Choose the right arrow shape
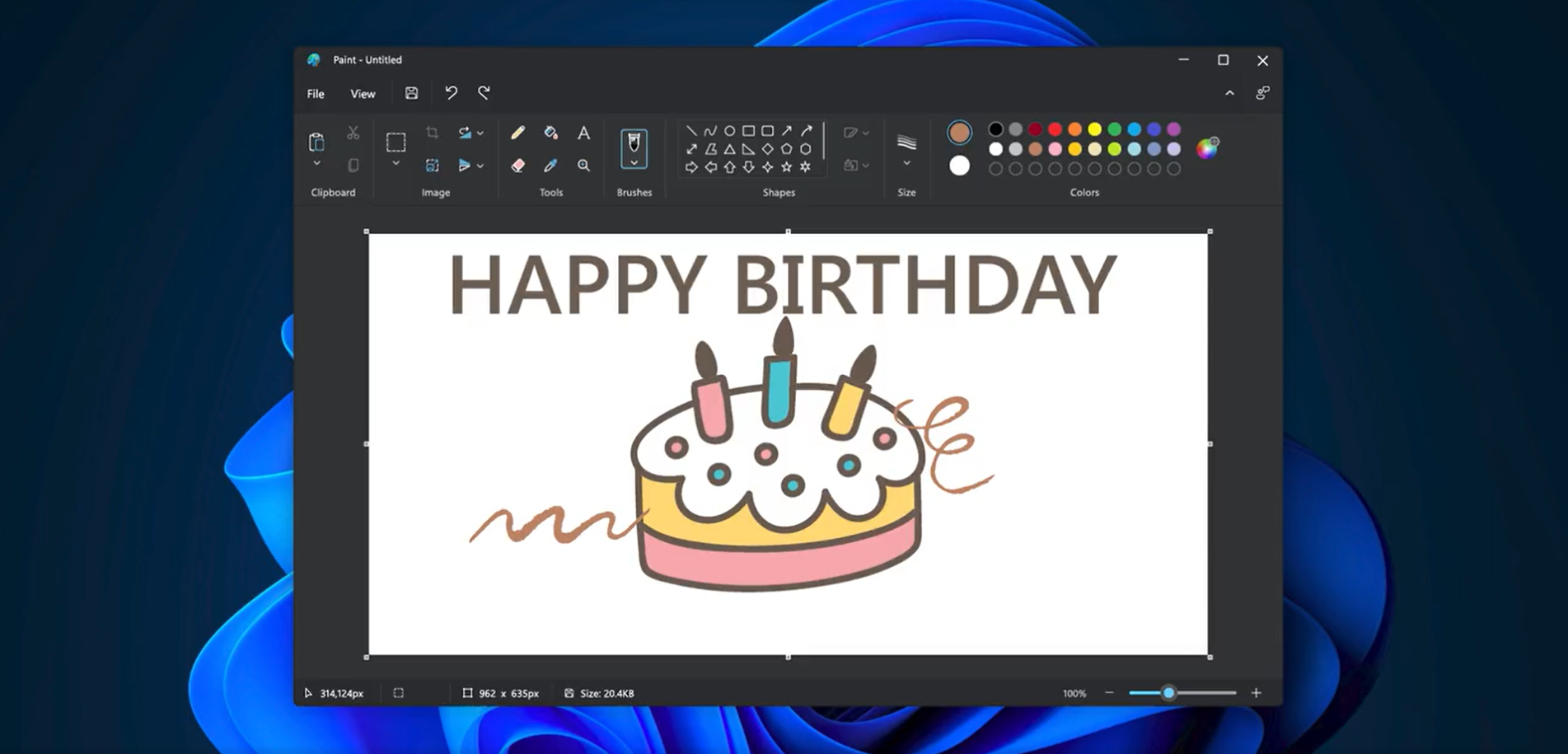 tap(691, 167)
